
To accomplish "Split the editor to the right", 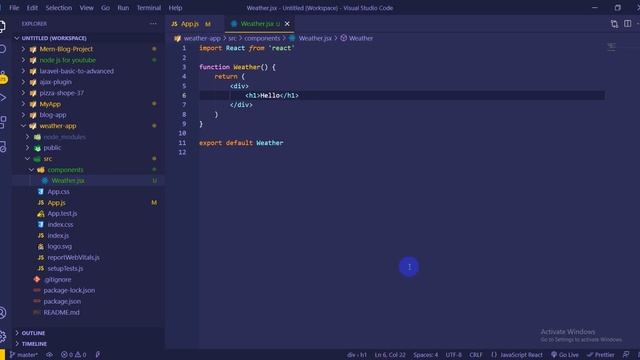I will (627, 24).
